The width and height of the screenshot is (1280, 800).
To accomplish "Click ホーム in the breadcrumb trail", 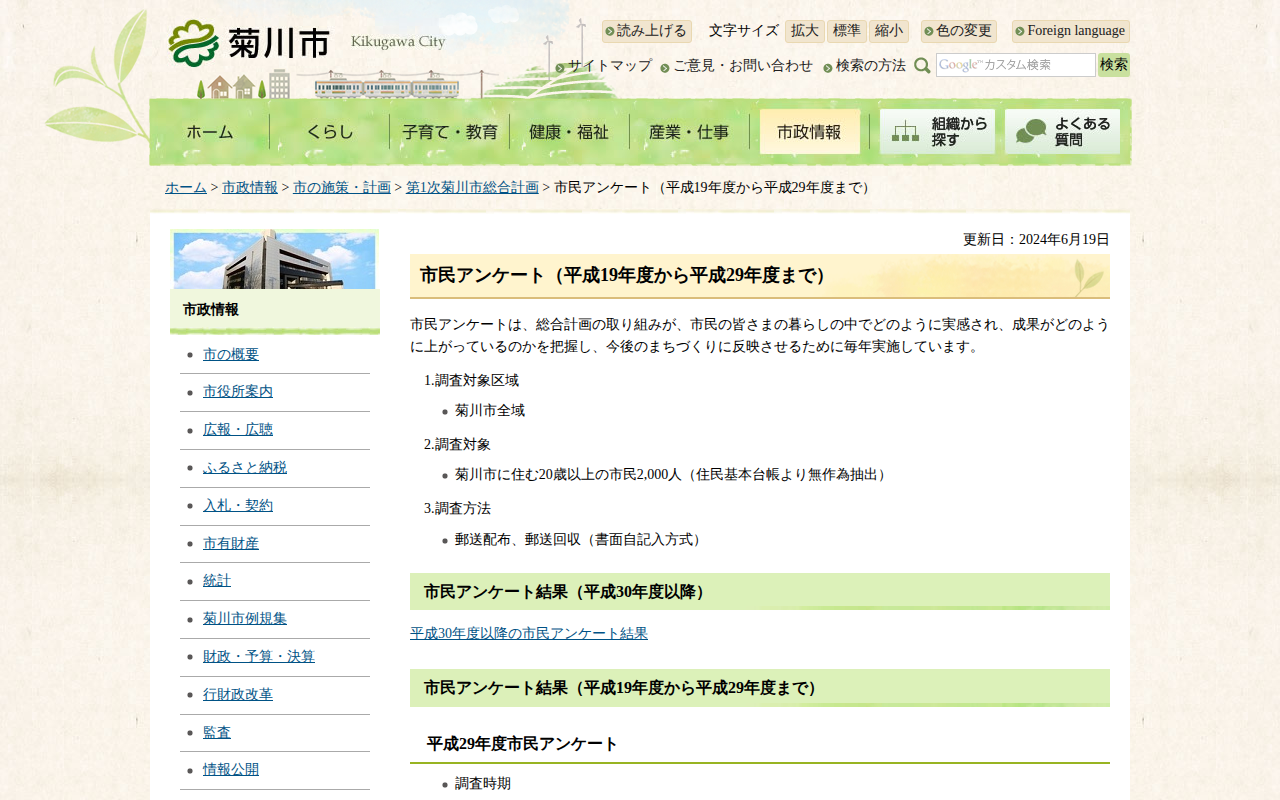I will [x=186, y=188].
